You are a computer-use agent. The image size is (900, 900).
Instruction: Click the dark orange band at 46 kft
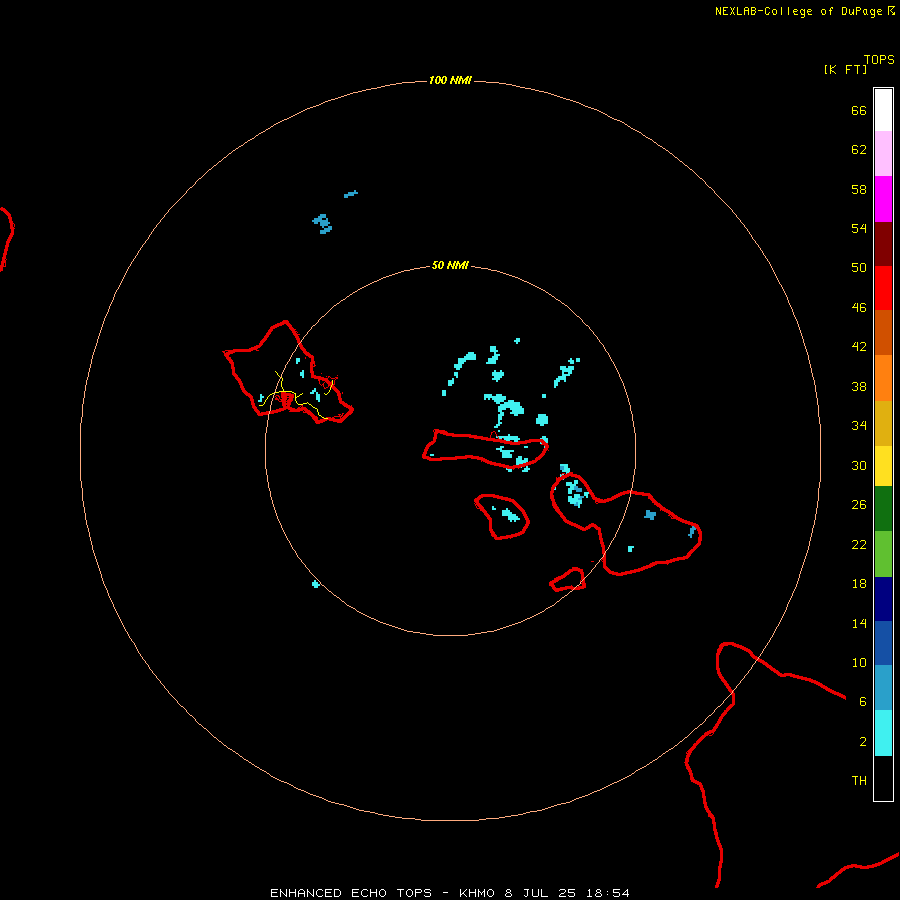(x=883, y=332)
